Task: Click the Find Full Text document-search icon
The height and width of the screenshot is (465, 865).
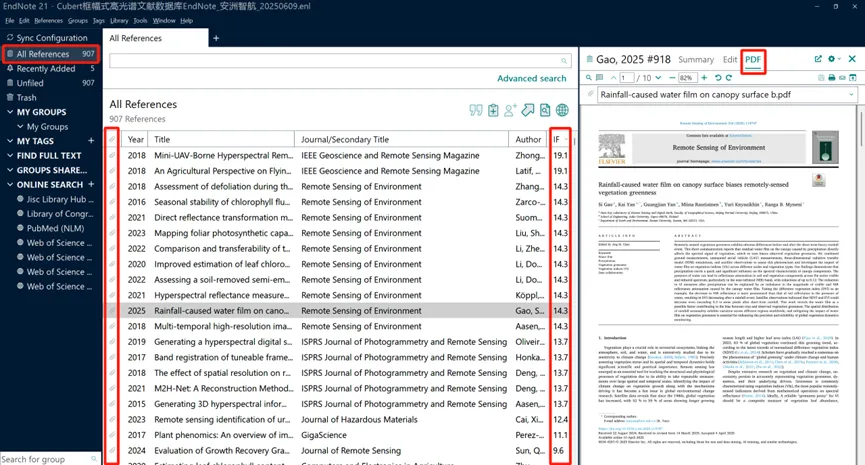Action: [x=545, y=110]
